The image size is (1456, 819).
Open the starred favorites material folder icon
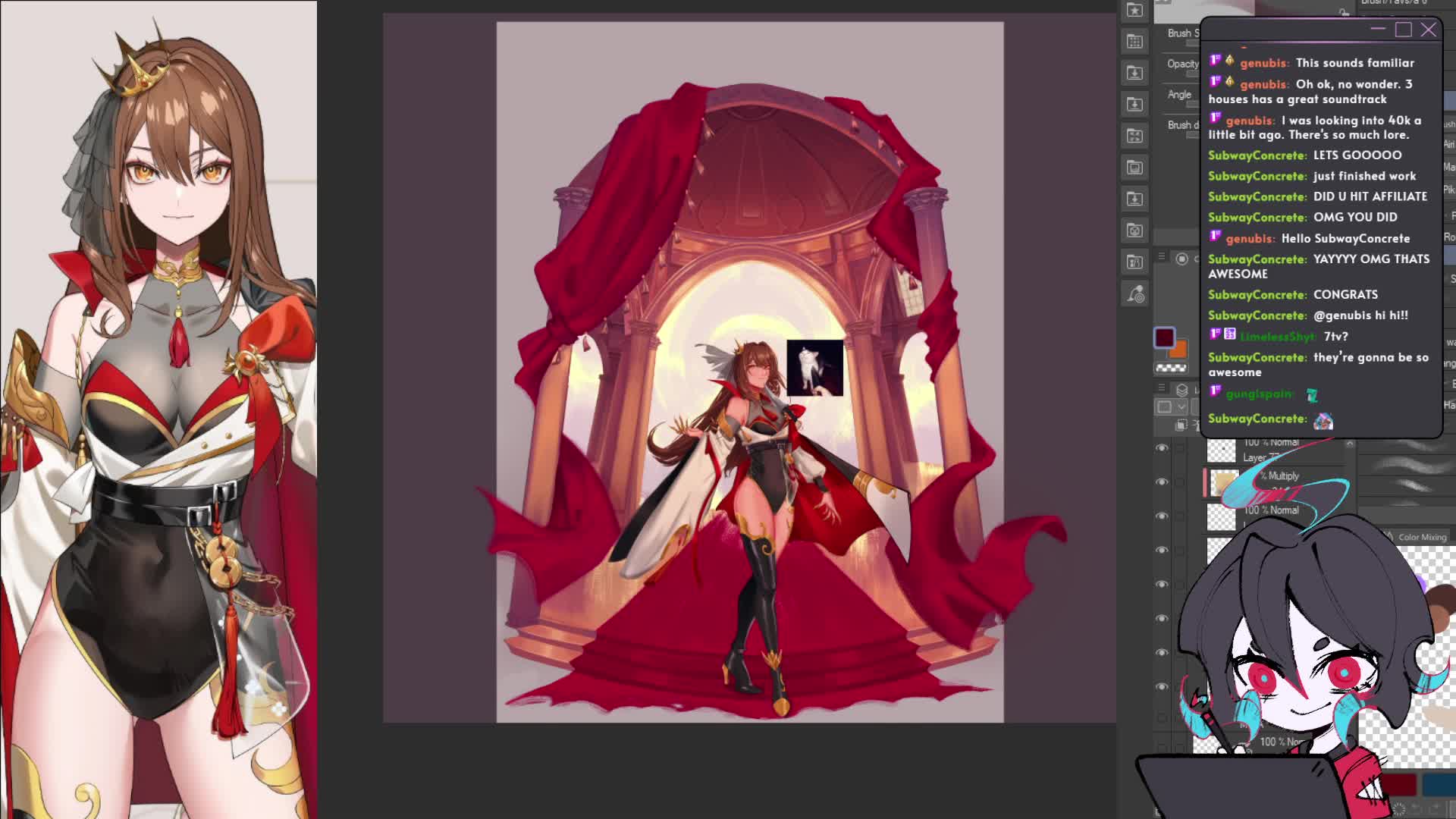click(x=1134, y=10)
